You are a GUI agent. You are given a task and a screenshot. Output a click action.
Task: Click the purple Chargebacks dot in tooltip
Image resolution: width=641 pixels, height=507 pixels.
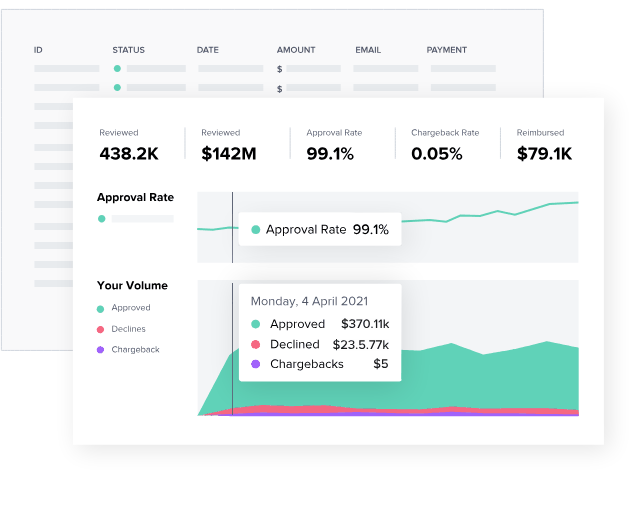click(256, 364)
